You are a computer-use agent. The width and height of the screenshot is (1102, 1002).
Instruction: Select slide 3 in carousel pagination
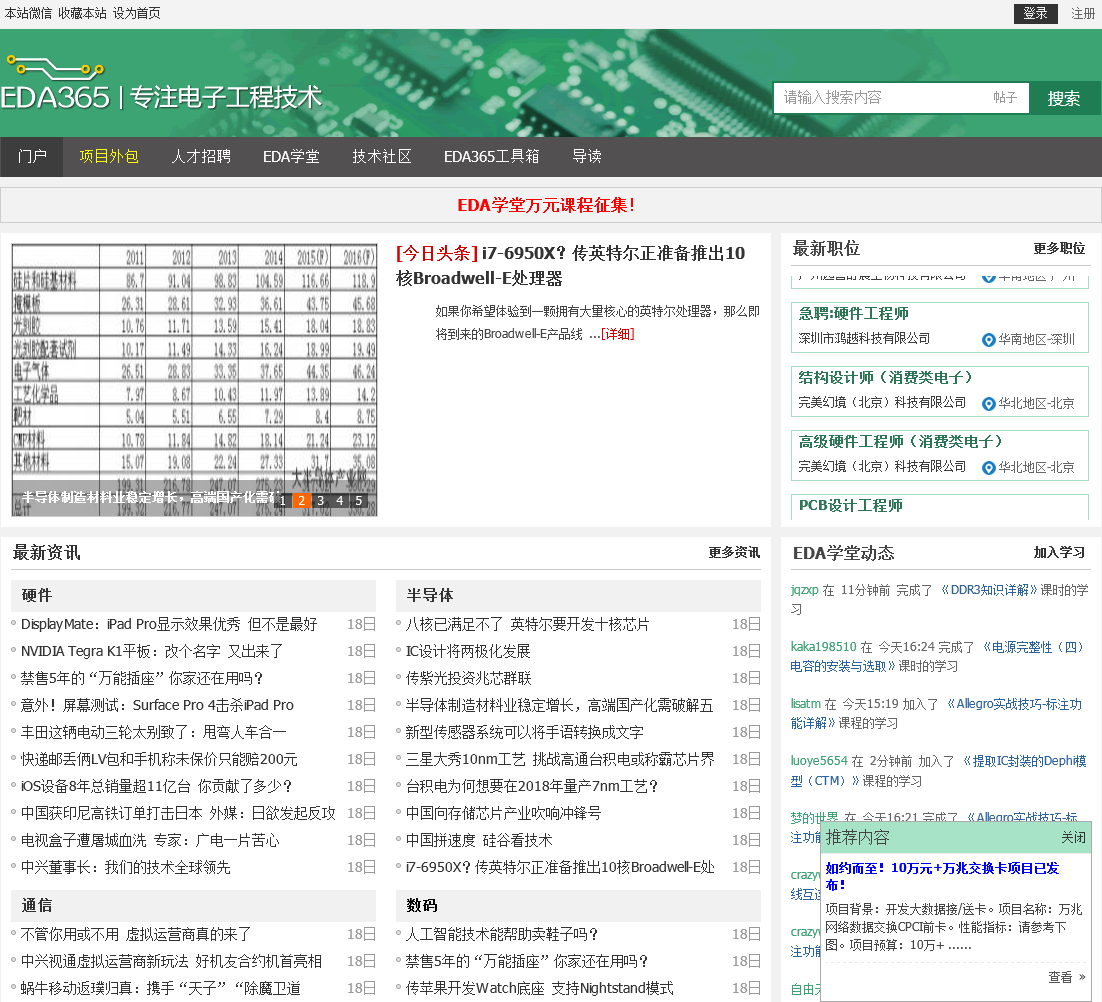pyautogui.click(x=321, y=501)
